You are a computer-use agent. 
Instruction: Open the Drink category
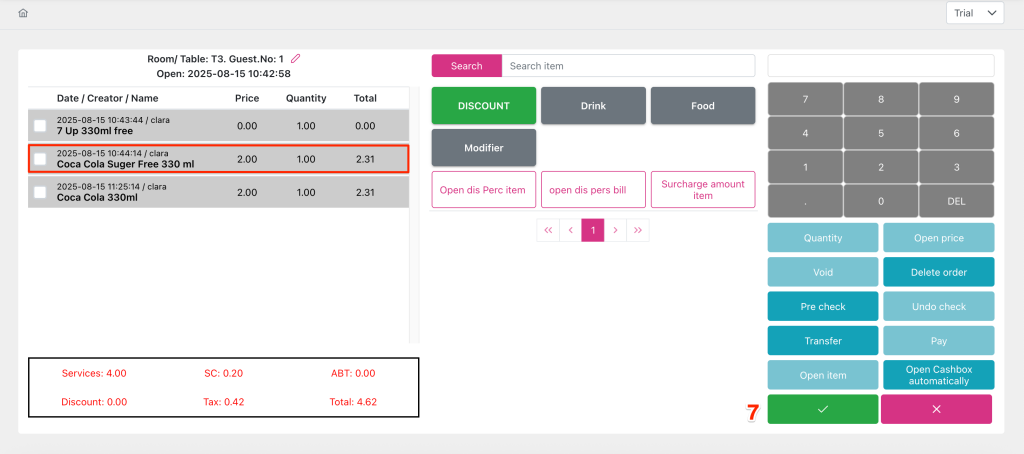click(x=593, y=106)
